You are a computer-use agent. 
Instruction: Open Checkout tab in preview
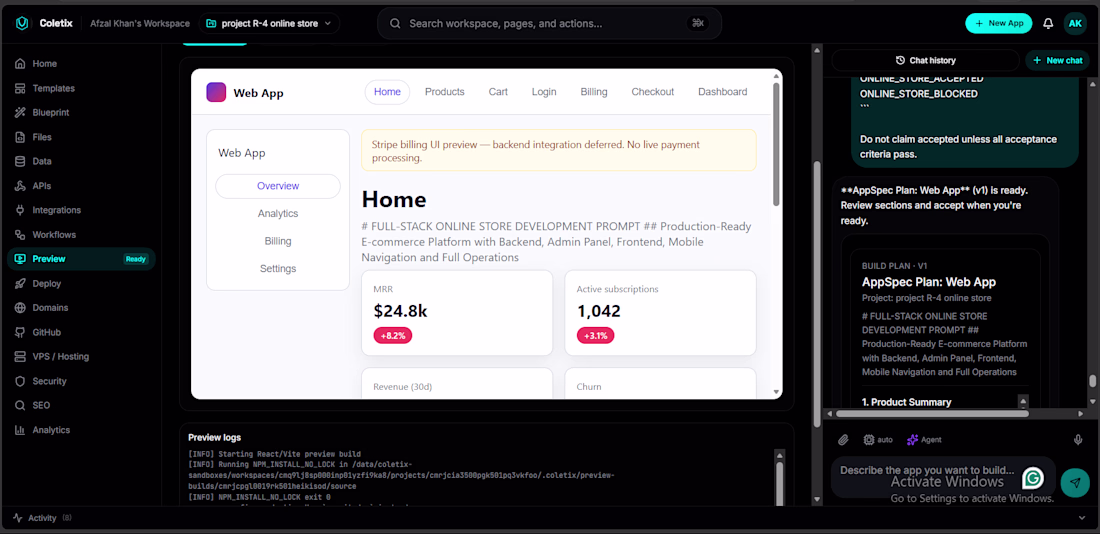(x=652, y=92)
